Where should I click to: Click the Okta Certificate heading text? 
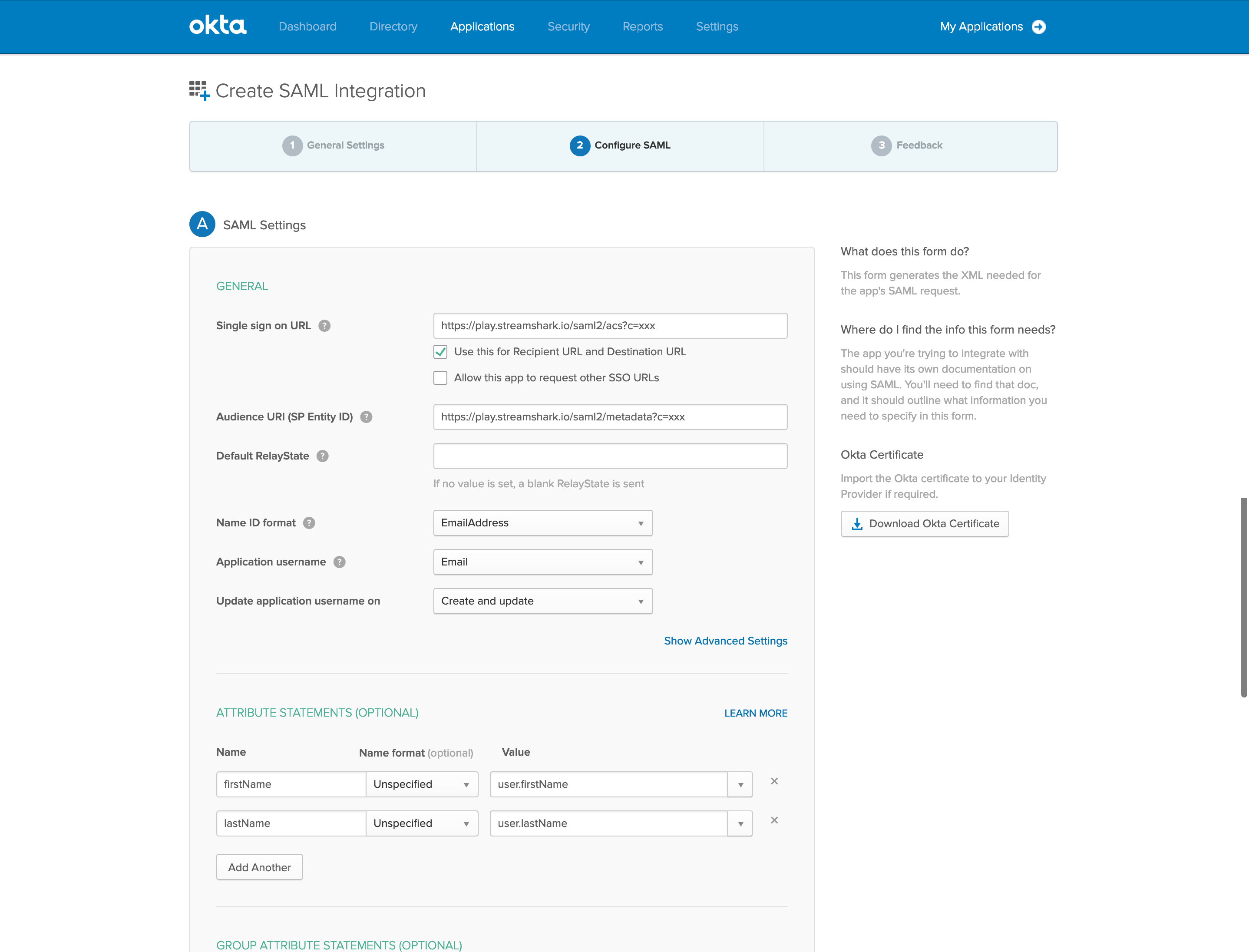point(882,455)
